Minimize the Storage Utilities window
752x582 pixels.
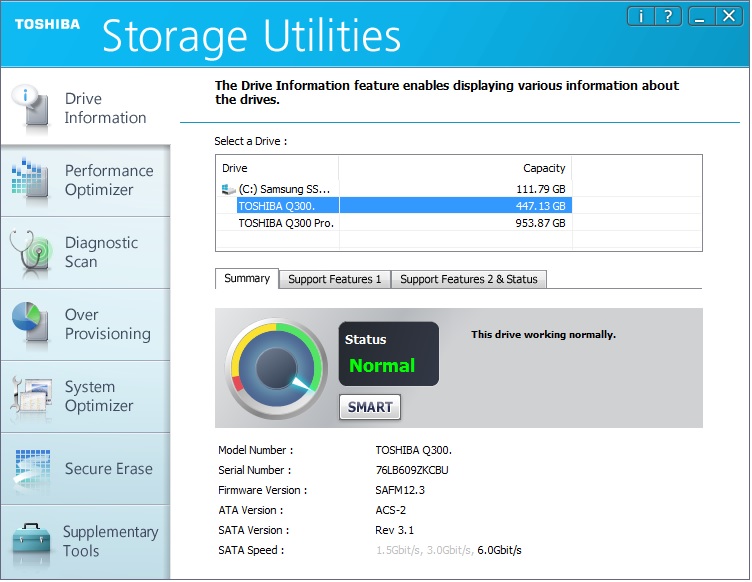pyautogui.click(x=701, y=17)
